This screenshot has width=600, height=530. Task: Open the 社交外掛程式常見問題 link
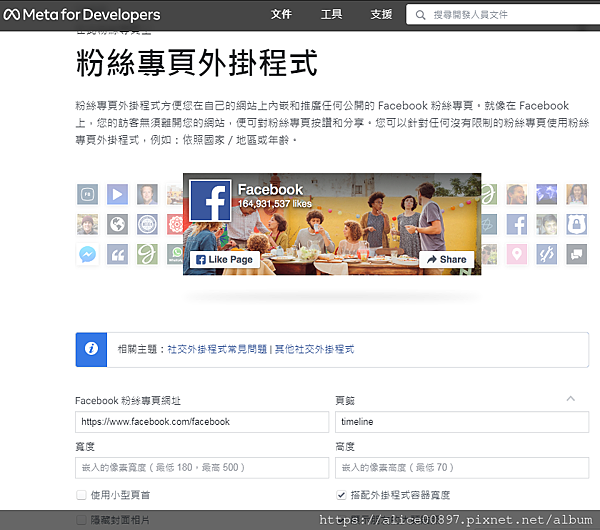[217, 349]
